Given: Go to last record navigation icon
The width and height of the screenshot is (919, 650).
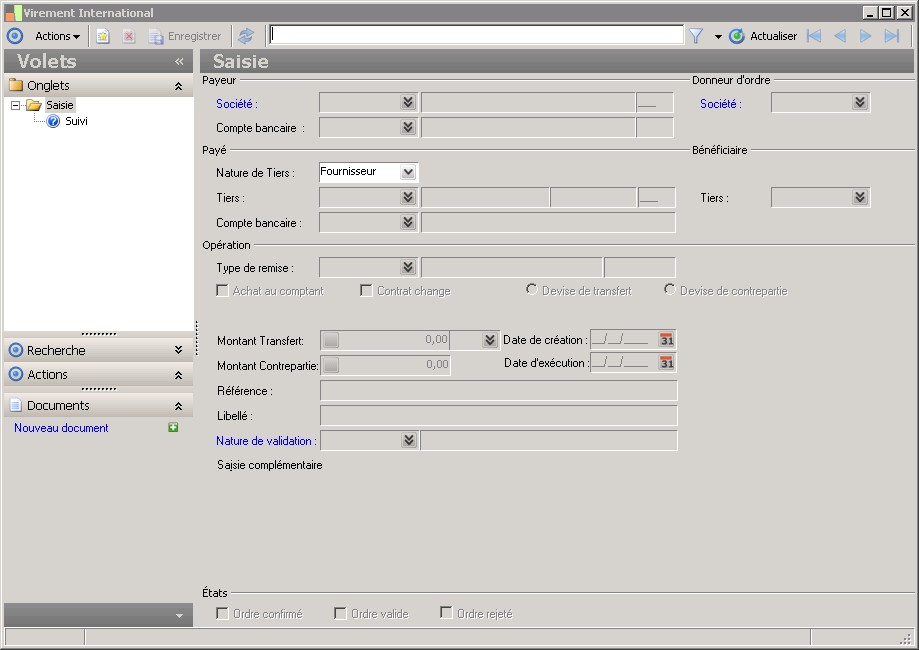Looking at the screenshot, I should click(x=891, y=36).
